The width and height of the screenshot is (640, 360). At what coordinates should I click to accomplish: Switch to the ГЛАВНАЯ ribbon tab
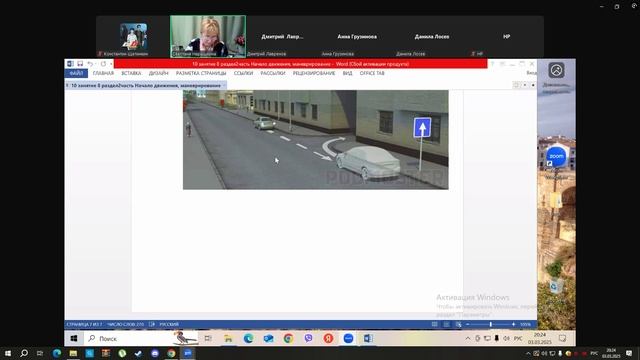point(103,73)
